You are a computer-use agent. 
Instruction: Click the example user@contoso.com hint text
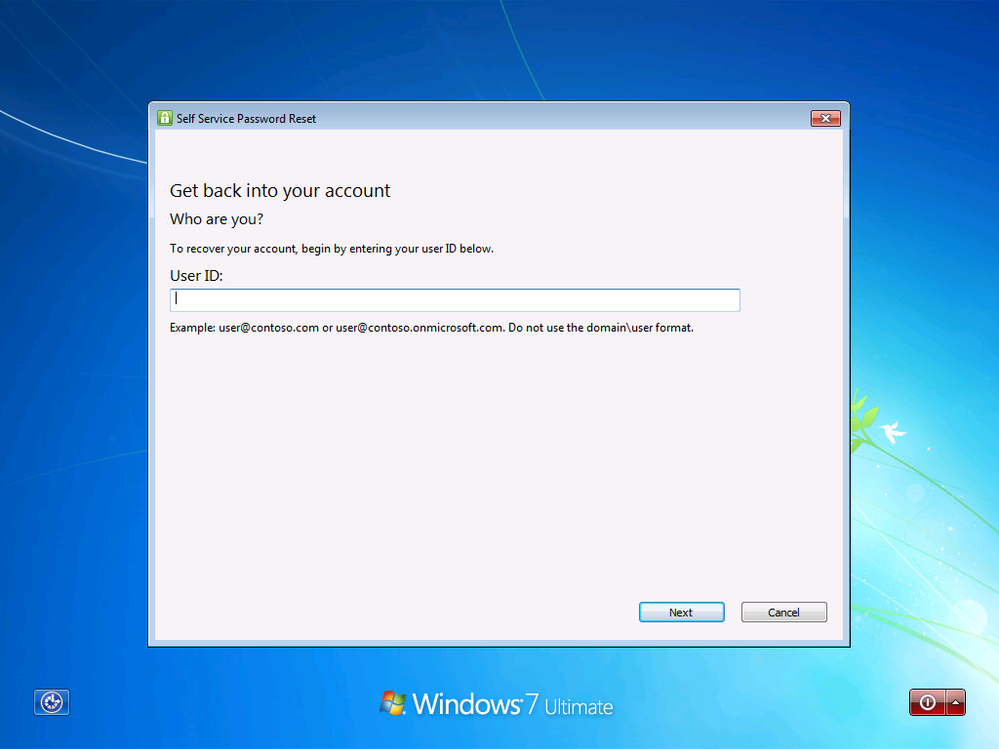(431, 327)
